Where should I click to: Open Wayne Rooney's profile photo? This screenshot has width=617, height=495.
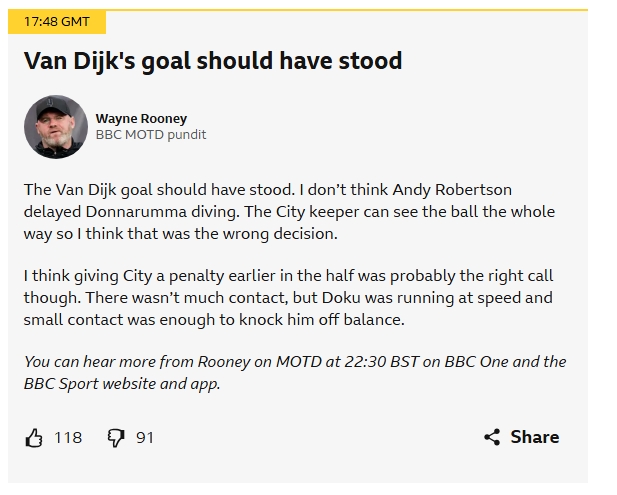click(x=56, y=127)
